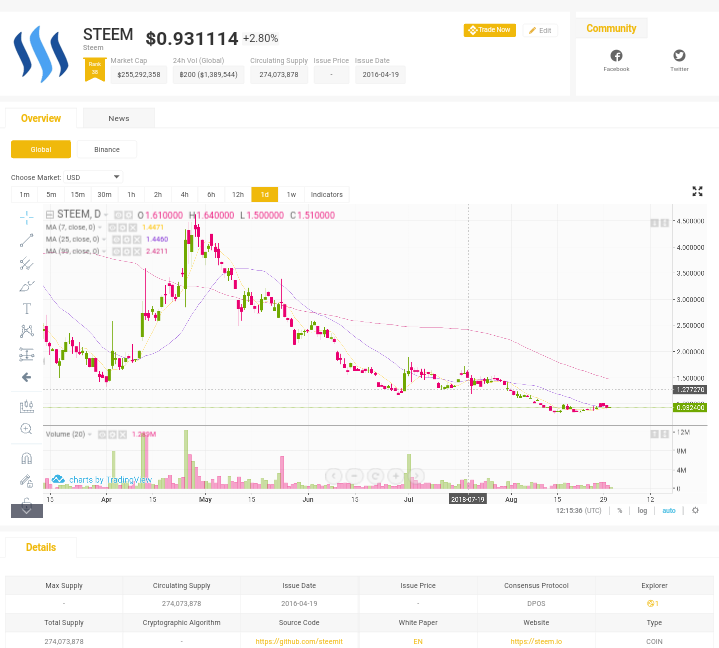Switch to the Overview tab

[41, 118]
